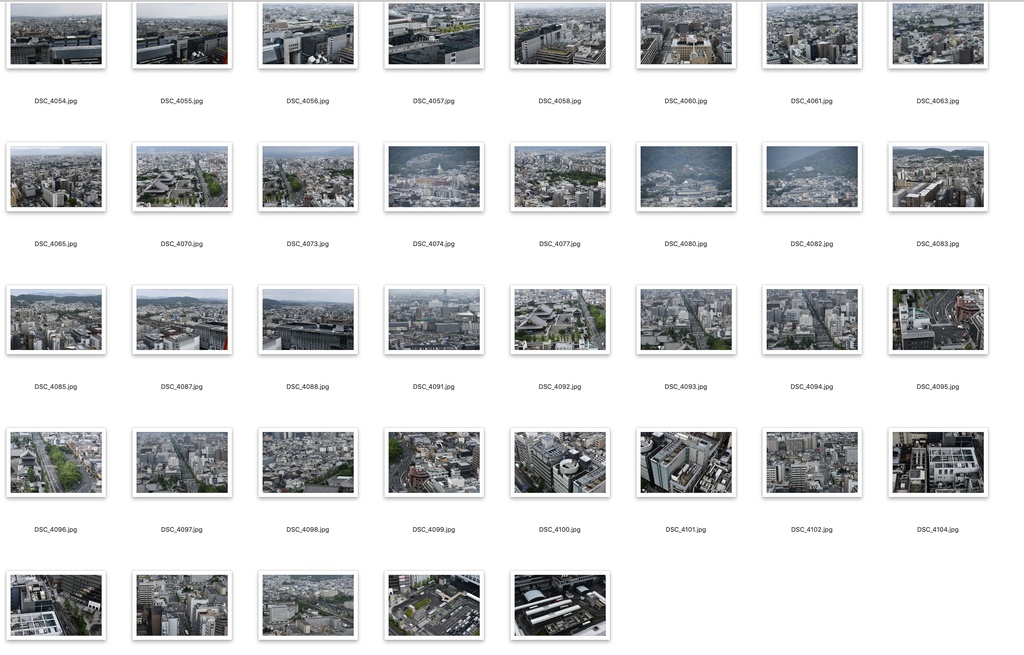View the DSC_4091.jpg image thumbnail

coord(433,319)
